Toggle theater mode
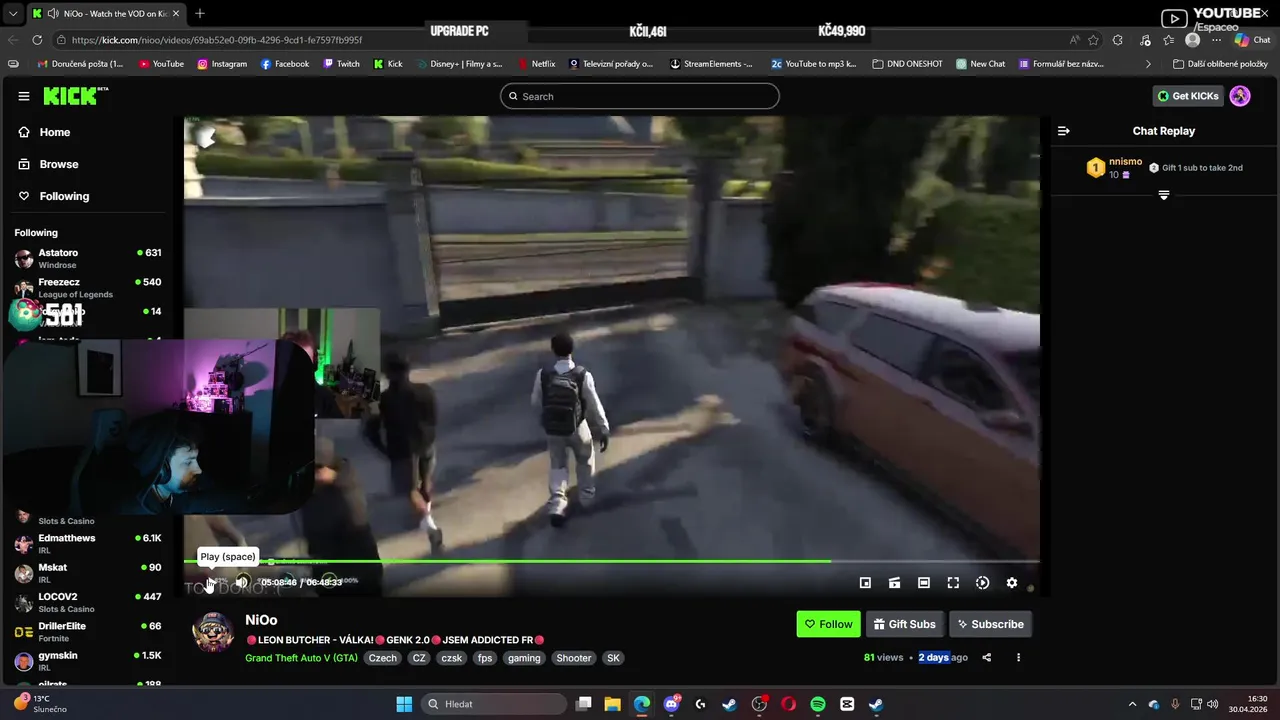 tap(924, 583)
